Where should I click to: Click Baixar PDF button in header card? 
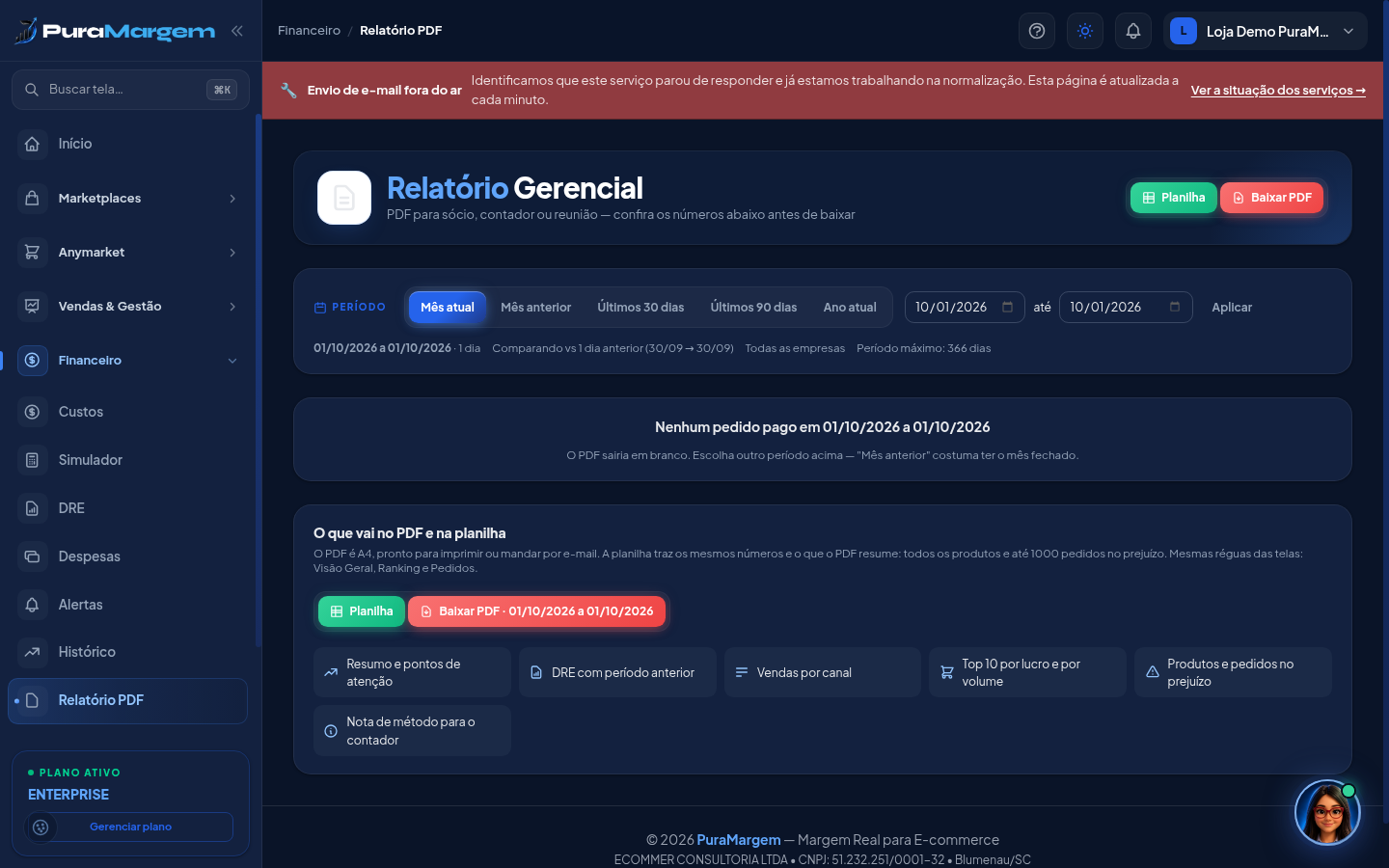tap(1272, 198)
